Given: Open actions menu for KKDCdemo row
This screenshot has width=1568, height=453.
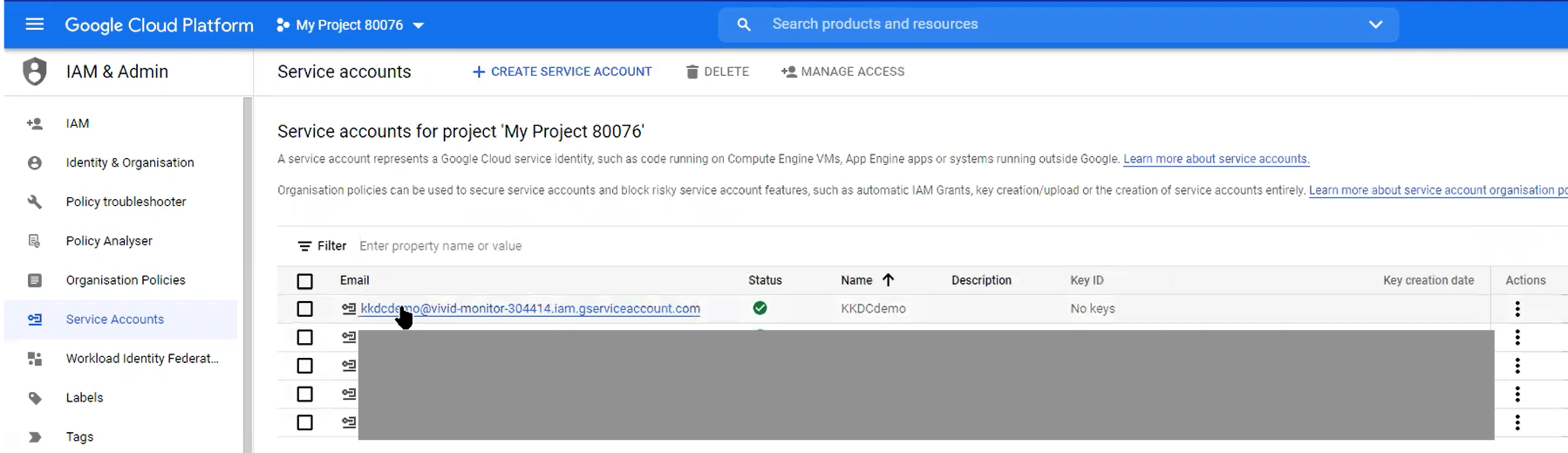Looking at the screenshot, I should pyautogui.click(x=1517, y=309).
